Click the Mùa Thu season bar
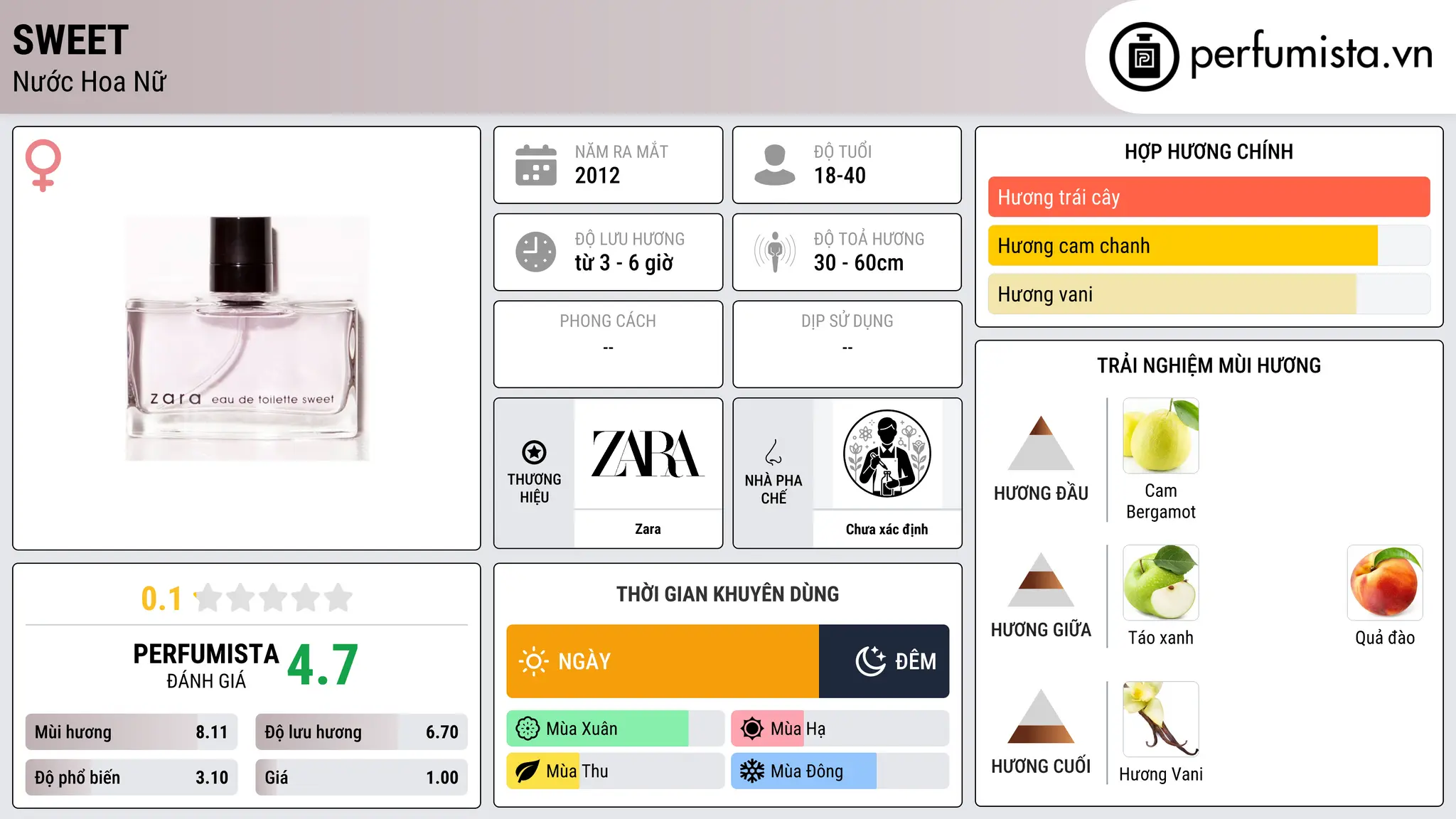Viewport: 1456px width, 819px height. pyautogui.click(x=615, y=771)
